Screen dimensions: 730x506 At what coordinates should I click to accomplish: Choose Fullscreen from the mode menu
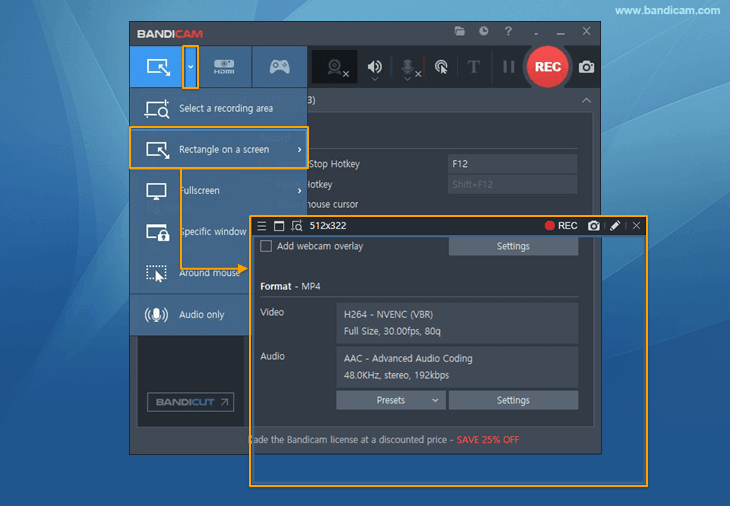[218, 190]
